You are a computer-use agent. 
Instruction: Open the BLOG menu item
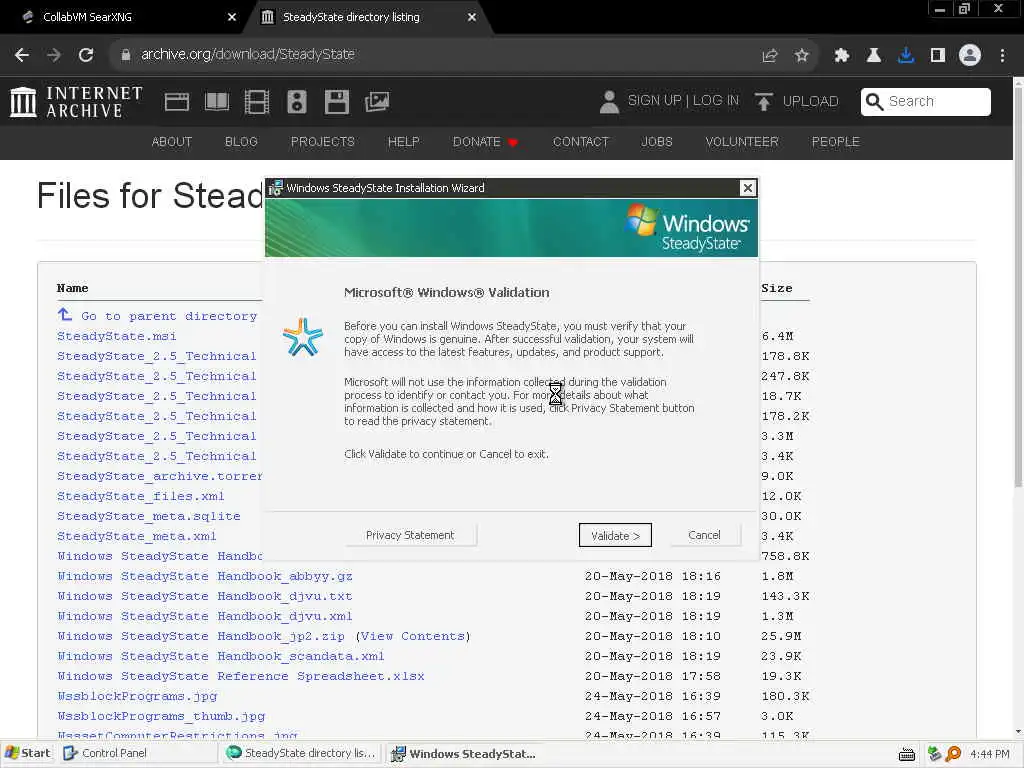click(x=241, y=142)
